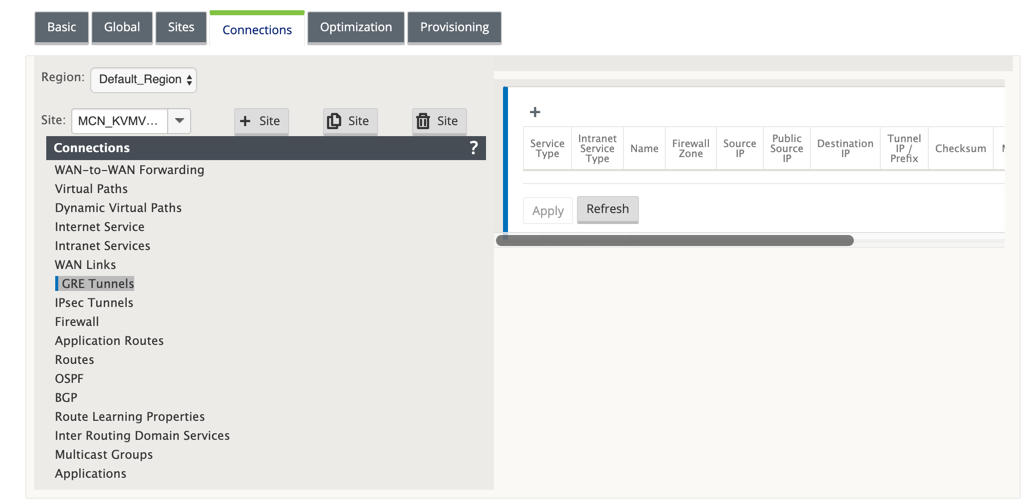Open Multicast Groups section
This screenshot has width=1024, height=503.
pos(105,454)
